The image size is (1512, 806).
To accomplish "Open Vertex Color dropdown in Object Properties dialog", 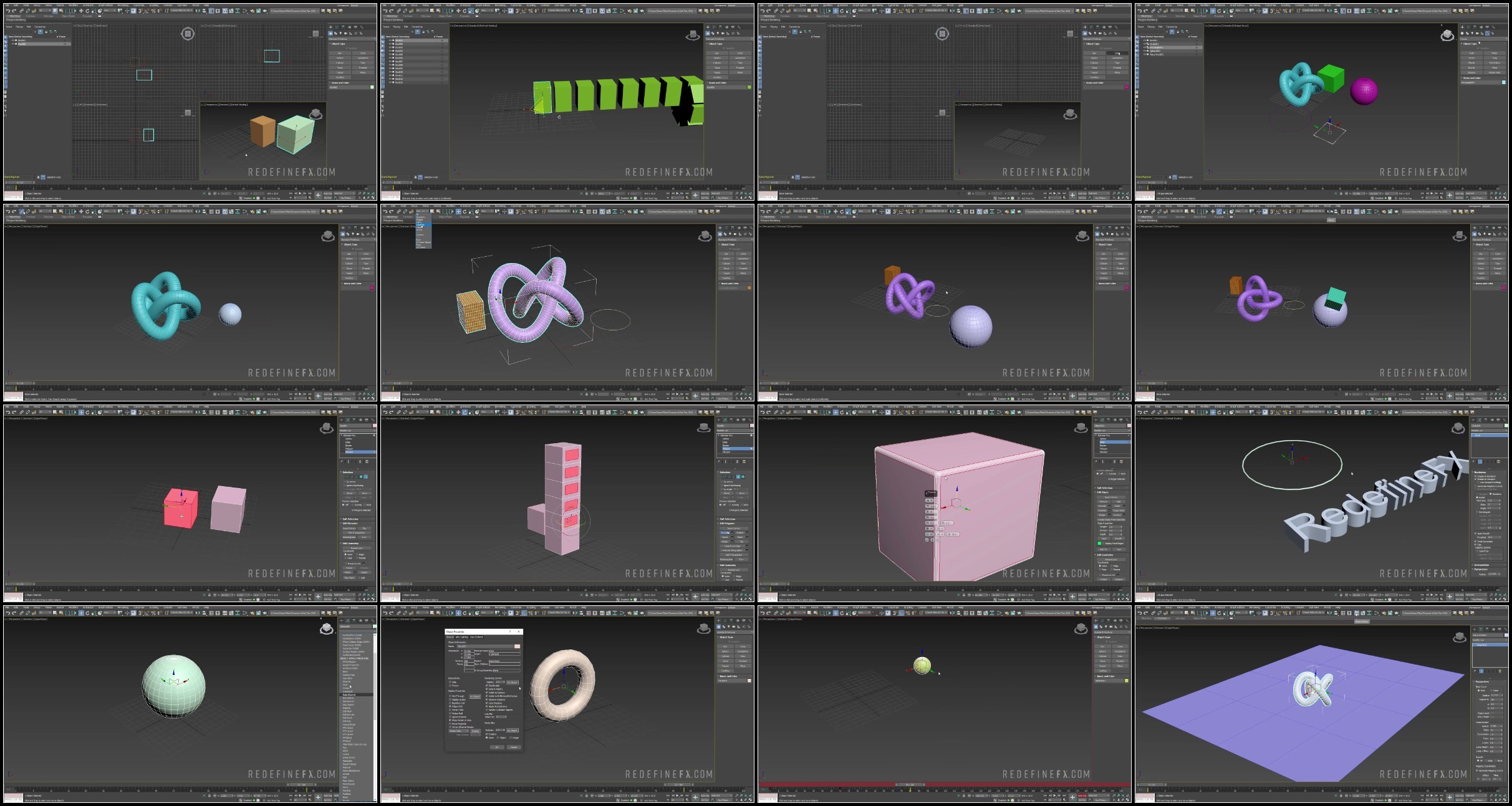I will [459, 731].
